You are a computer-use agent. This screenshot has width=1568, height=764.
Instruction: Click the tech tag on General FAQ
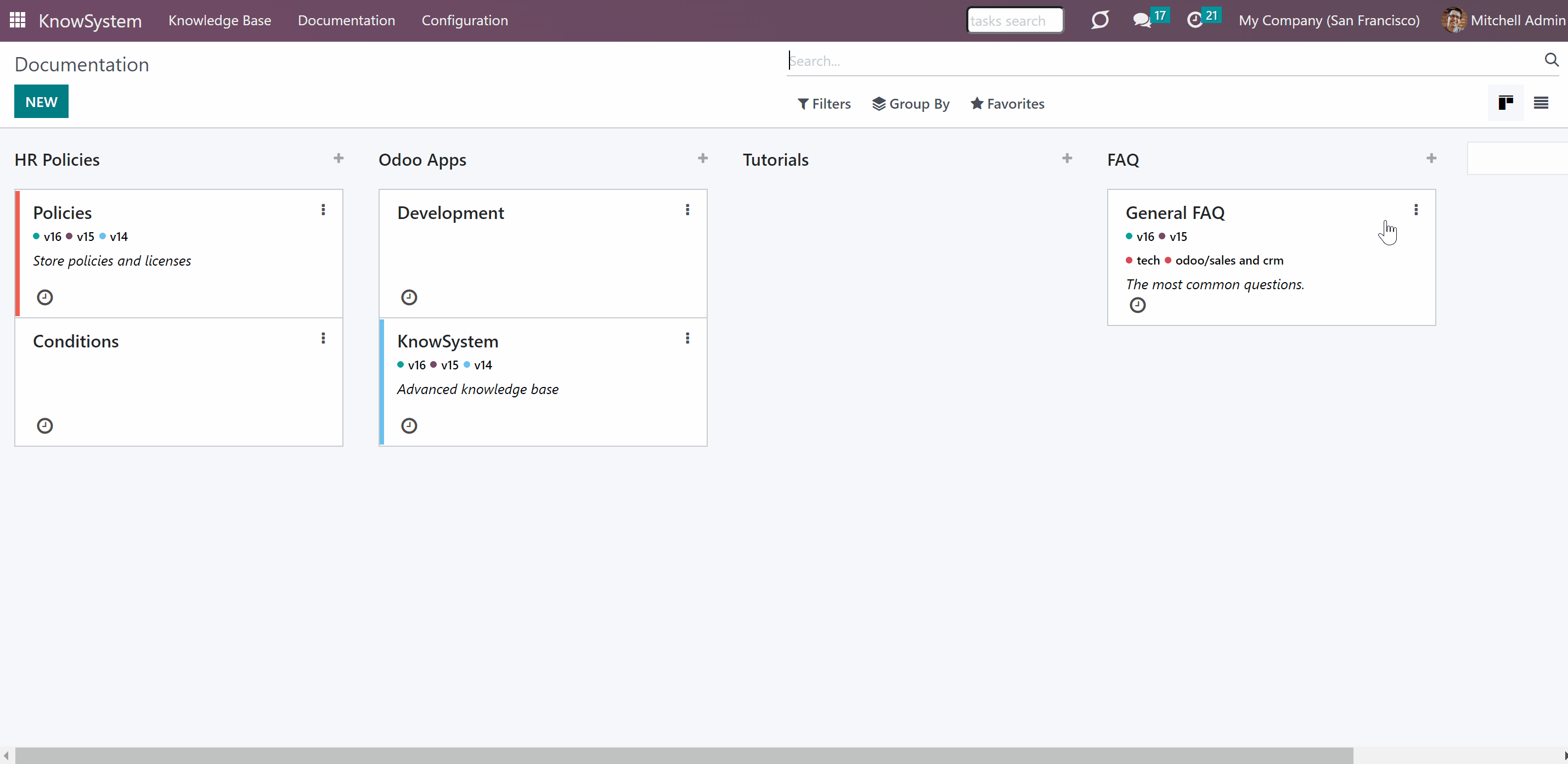click(x=1143, y=260)
